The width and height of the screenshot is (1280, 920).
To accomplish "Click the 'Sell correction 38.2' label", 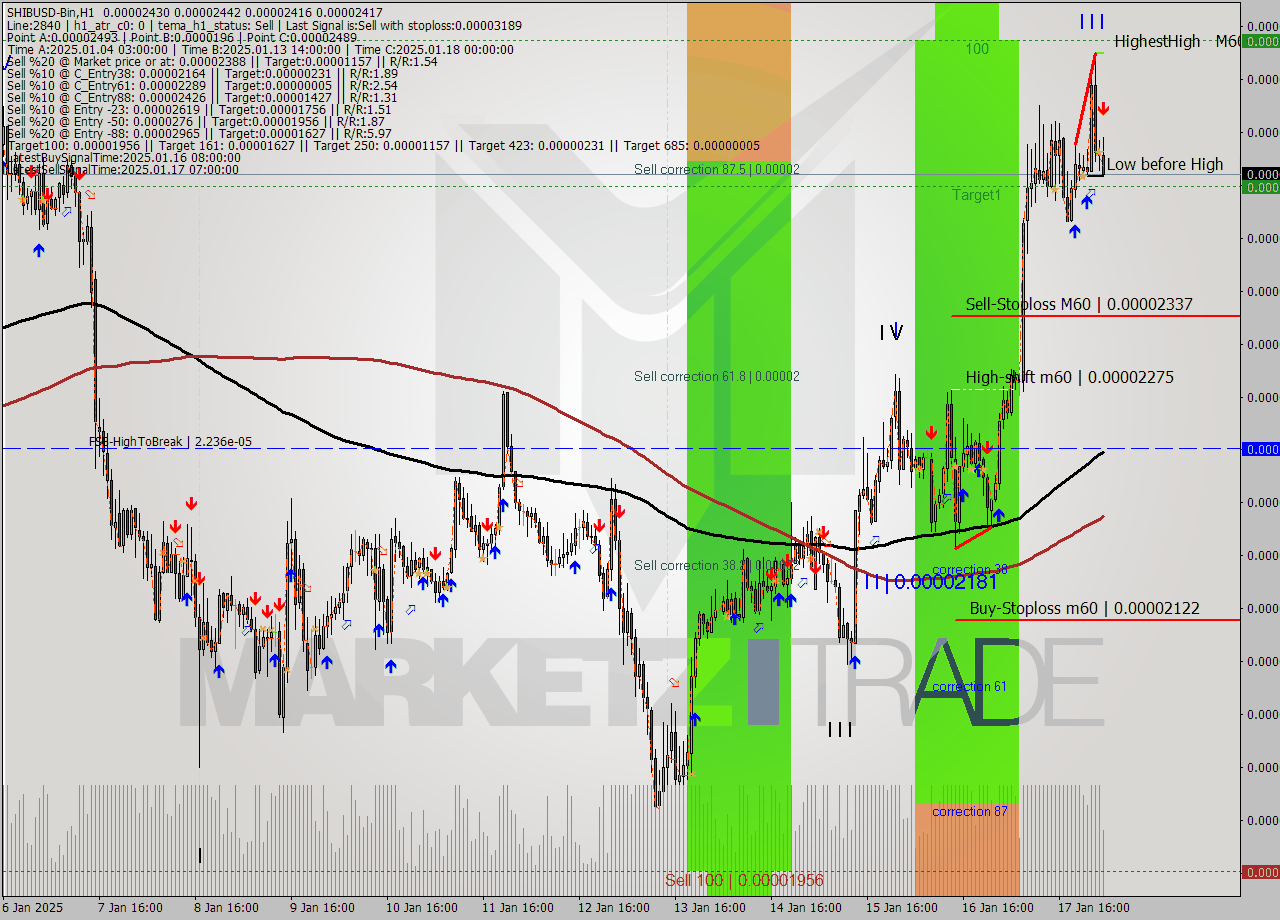I will [x=716, y=565].
